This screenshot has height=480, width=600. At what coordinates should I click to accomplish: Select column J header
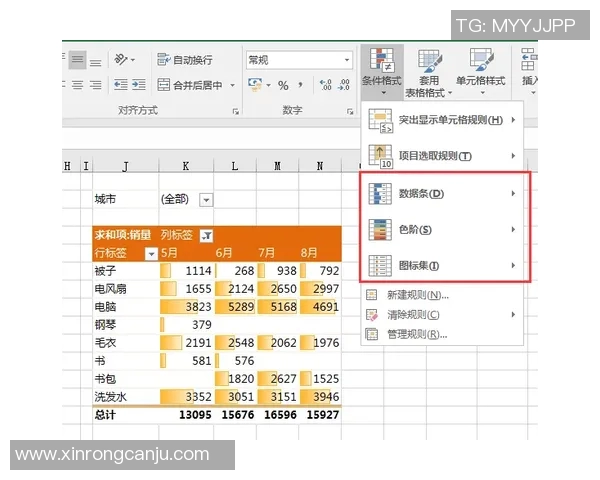(126, 166)
